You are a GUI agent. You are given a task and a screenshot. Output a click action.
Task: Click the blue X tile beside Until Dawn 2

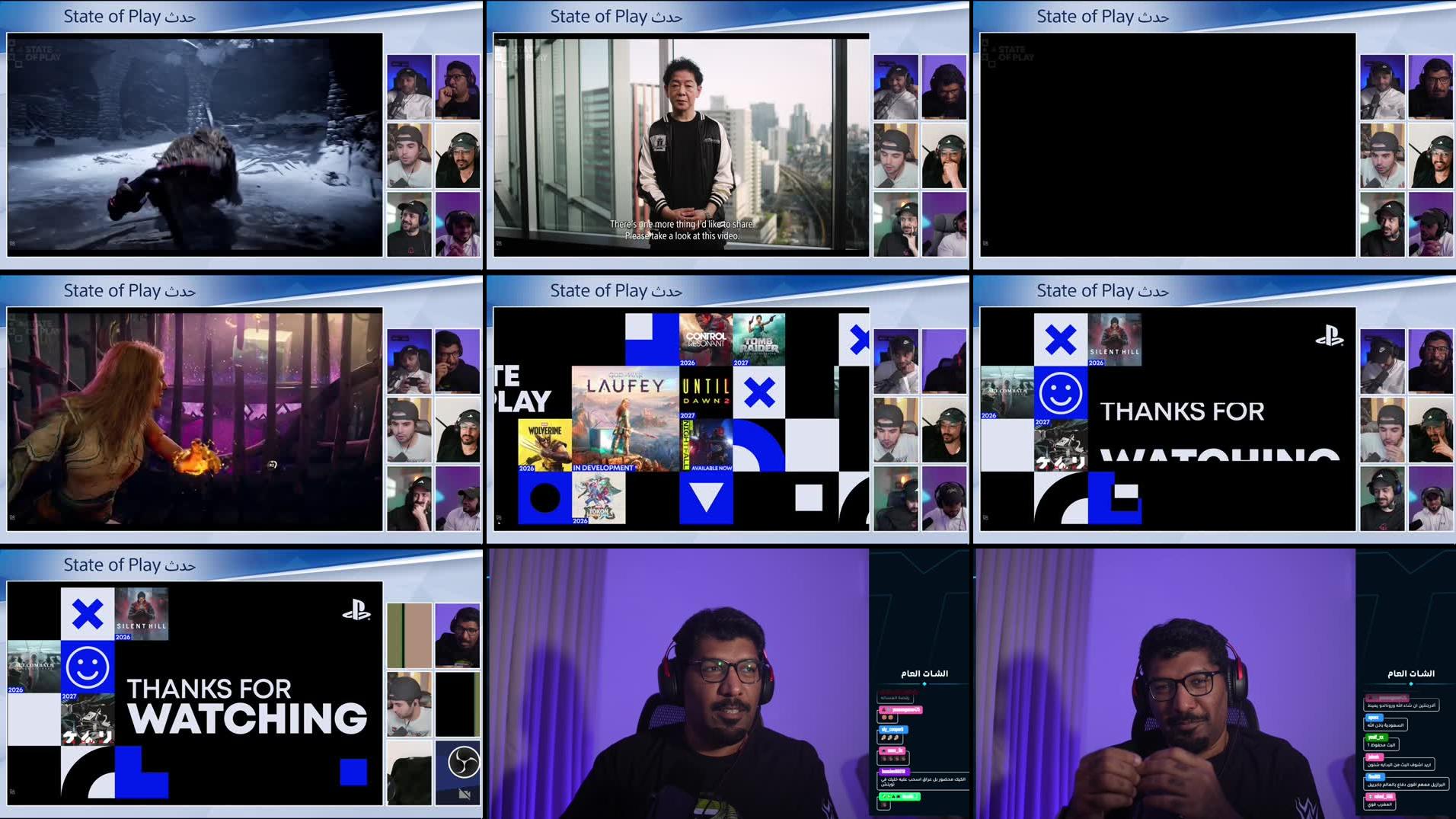click(759, 392)
